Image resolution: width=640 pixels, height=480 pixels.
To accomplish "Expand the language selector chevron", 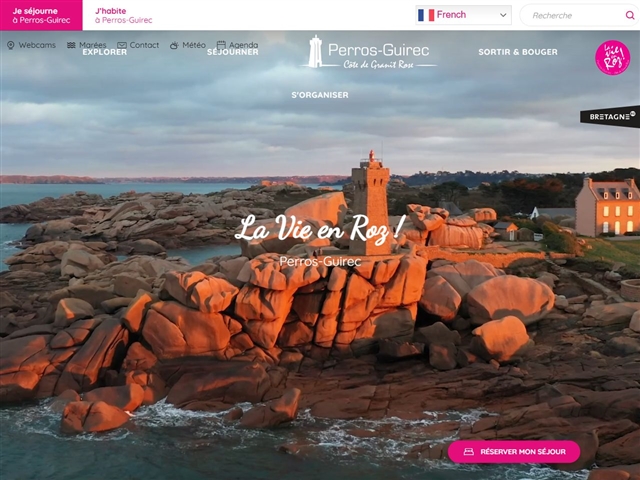I will click(x=503, y=15).
